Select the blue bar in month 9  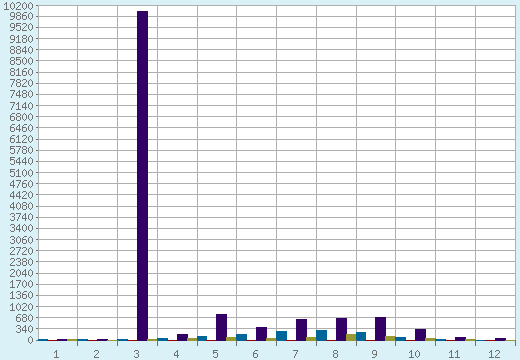(x=361, y=336)
